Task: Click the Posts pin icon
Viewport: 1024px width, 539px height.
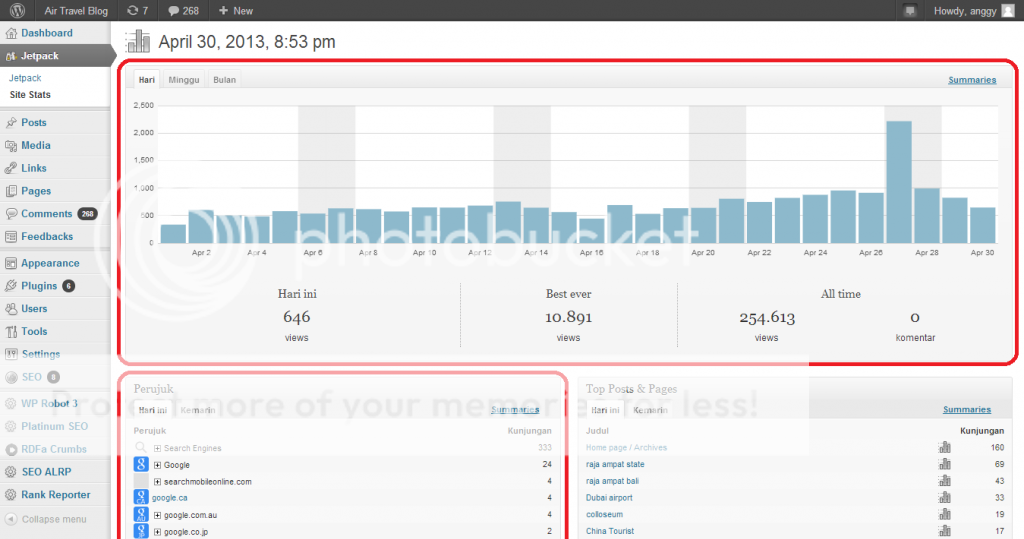Action: pyautogui.click(x=11, y=122)
